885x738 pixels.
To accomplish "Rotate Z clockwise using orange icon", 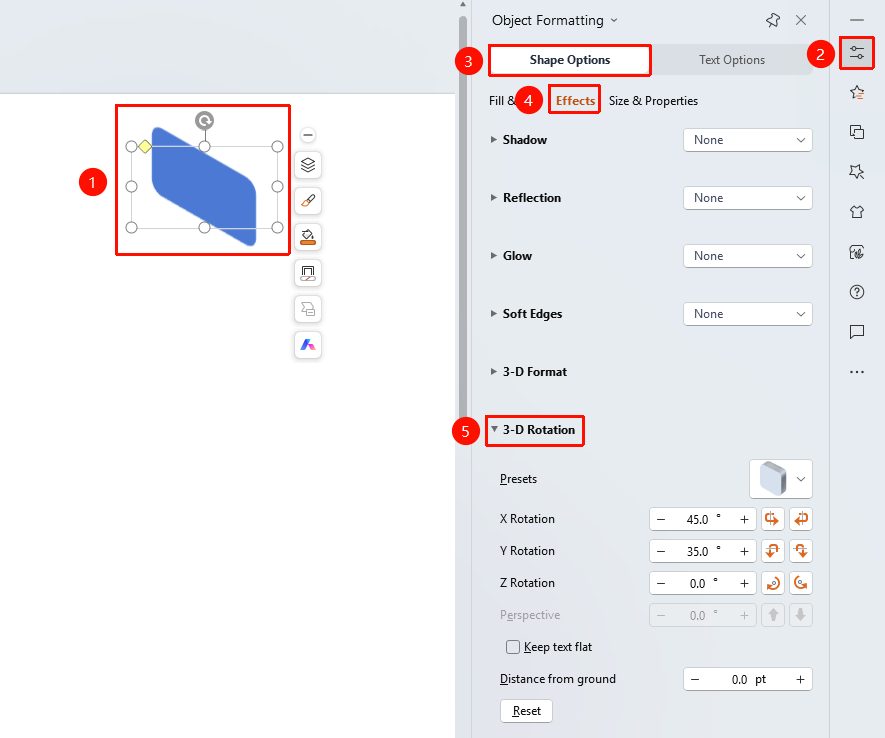I will point(772,583).
